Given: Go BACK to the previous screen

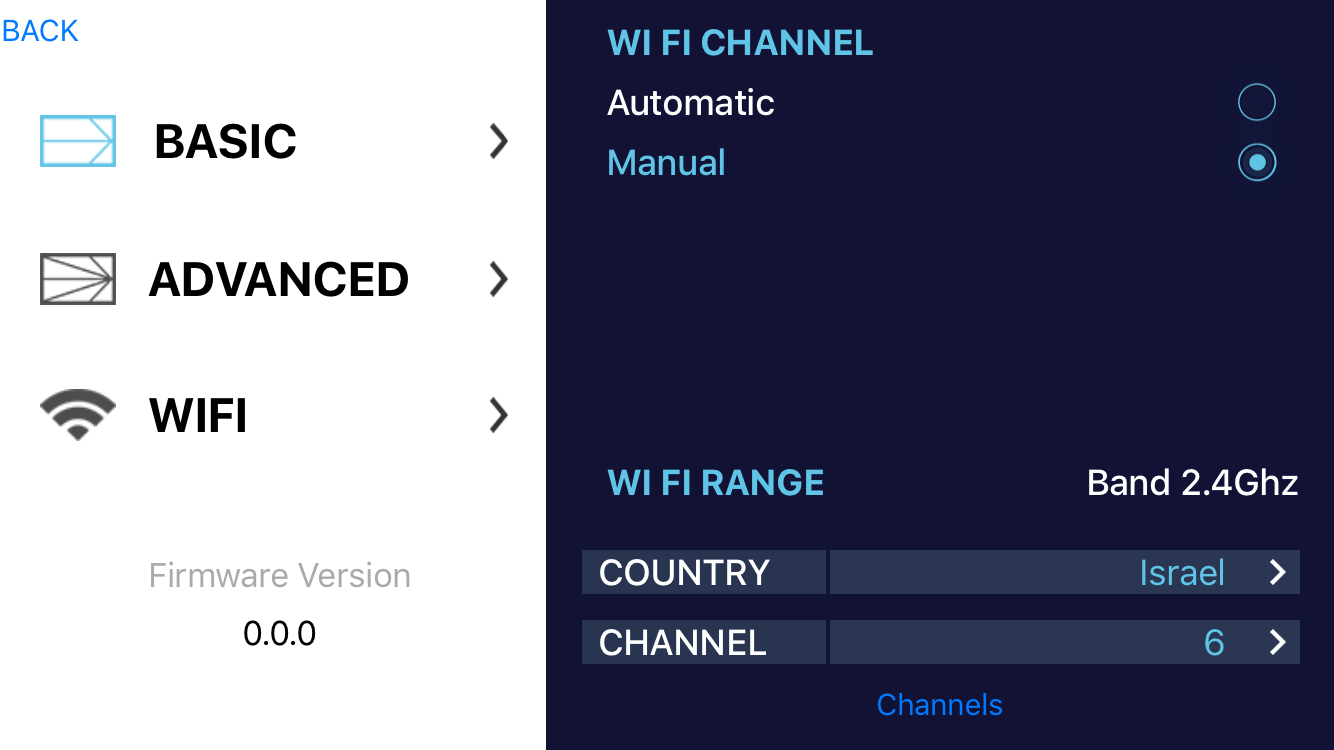Looking at the screenshot, I should pos(40,31).
